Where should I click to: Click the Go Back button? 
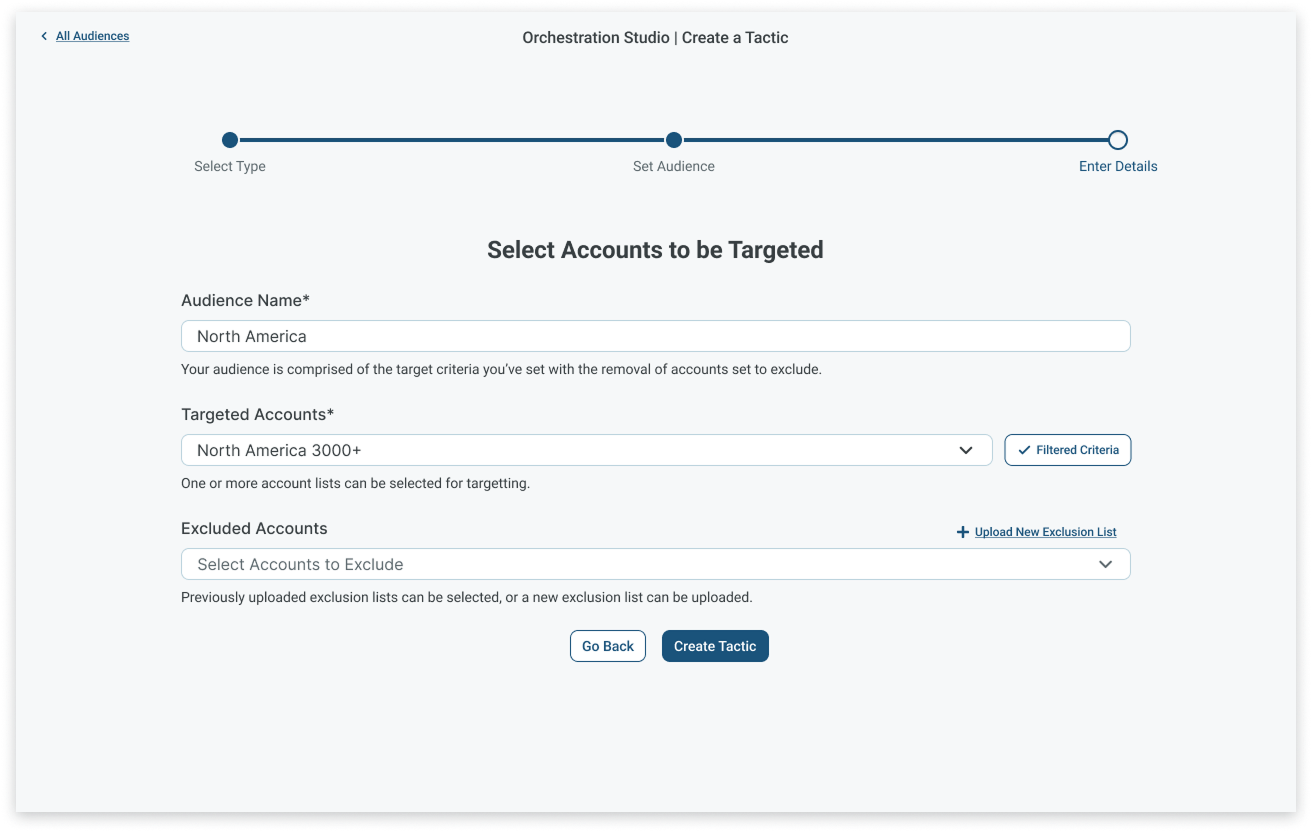point(608,646)
